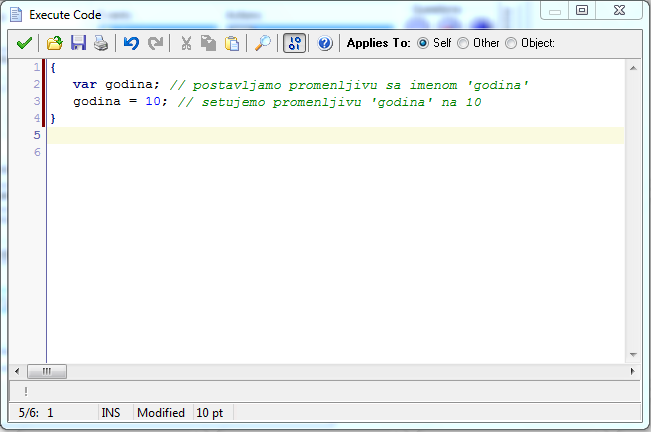
Task: Save the code using the floppy disk icon
Action: click(x=78, y=43)
